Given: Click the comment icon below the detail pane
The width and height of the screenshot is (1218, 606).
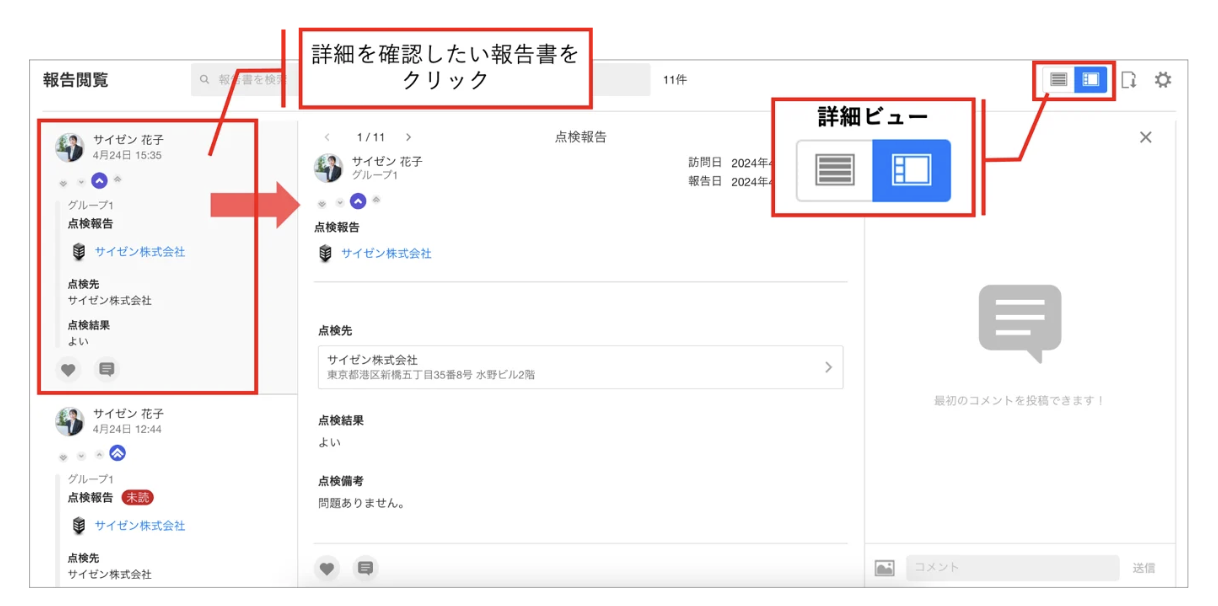Looking at the screenshot, I should pos(366,569).
